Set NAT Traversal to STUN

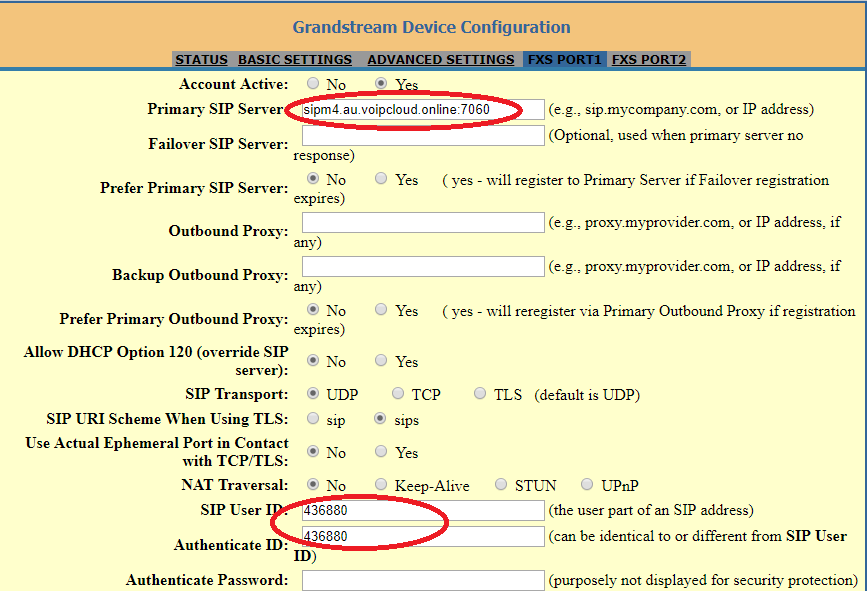point(501,485)
